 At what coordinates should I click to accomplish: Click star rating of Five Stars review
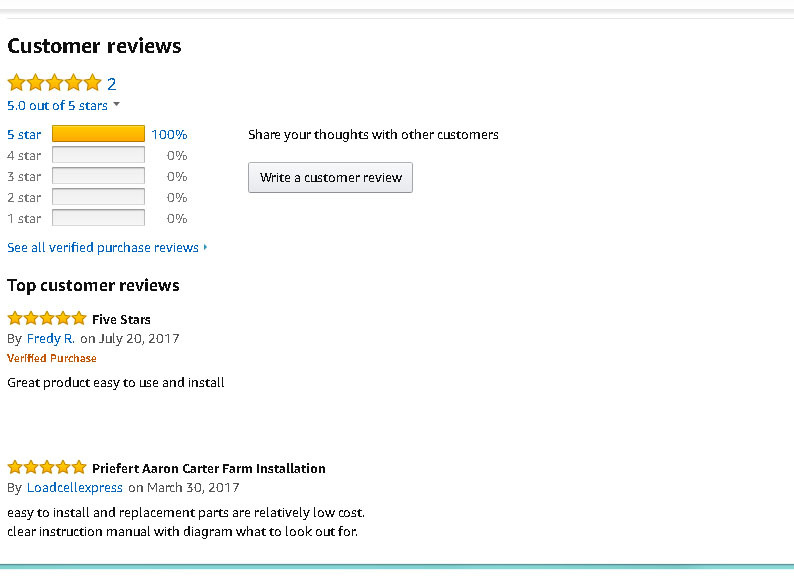point(47,319)
